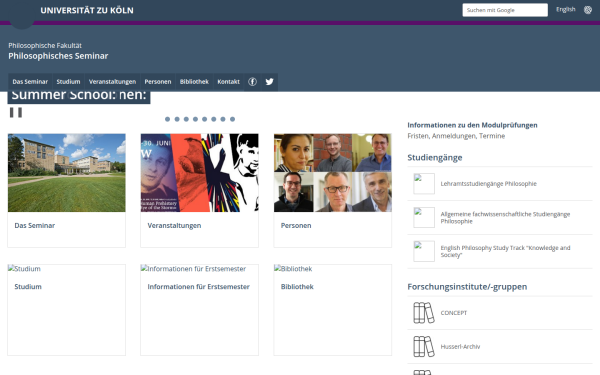Open the Das Seminar menu
This screenshot has width=600, height=375.
(x=30, y=82)
